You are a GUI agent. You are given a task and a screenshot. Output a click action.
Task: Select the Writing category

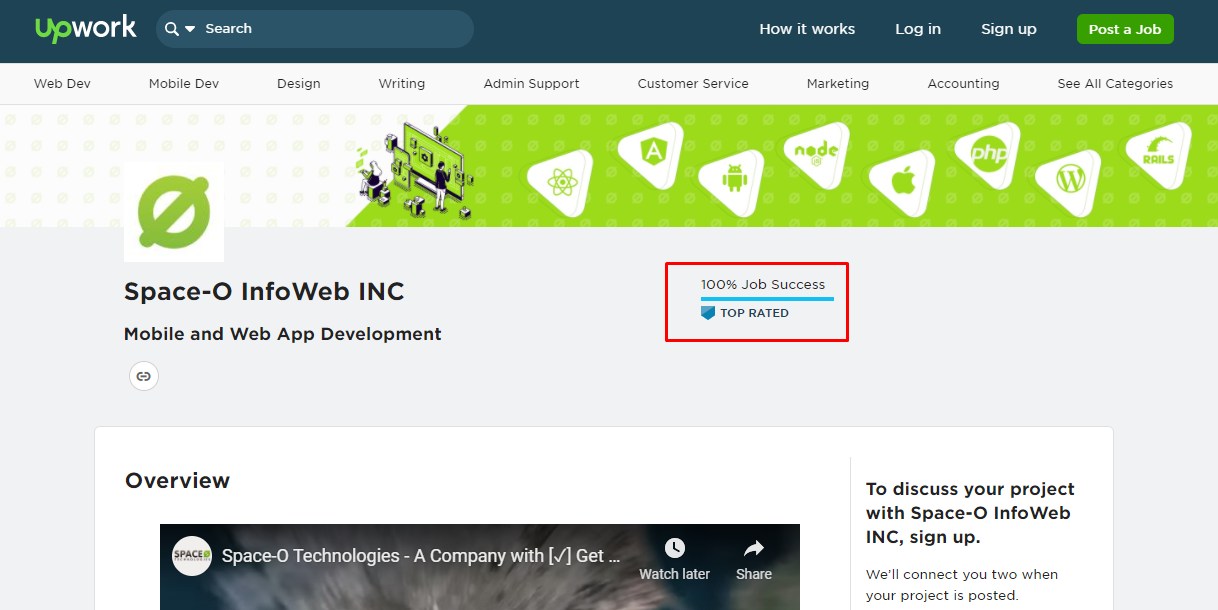tap(402, 84)
